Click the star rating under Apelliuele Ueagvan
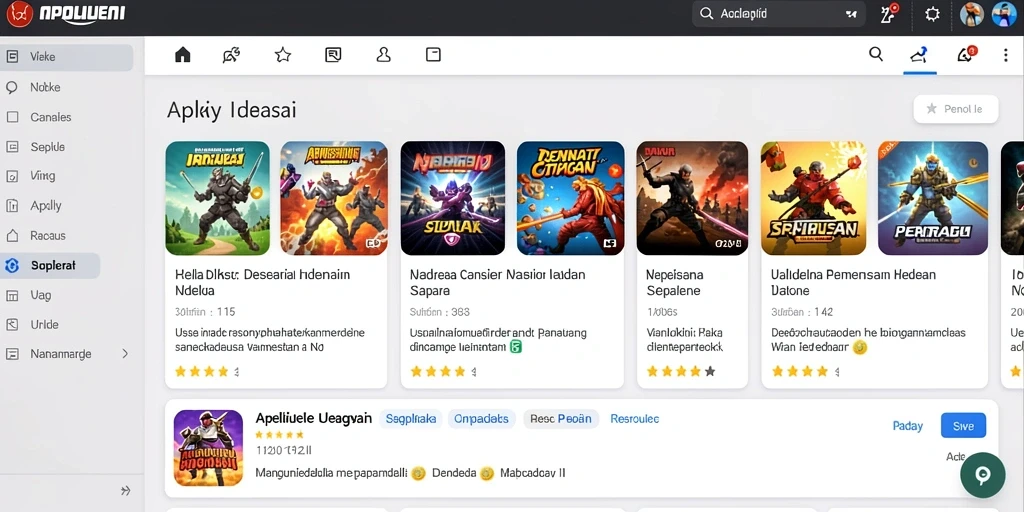Image resolution: width=1024 pixels, height=512 pixels. click(280, 434)
